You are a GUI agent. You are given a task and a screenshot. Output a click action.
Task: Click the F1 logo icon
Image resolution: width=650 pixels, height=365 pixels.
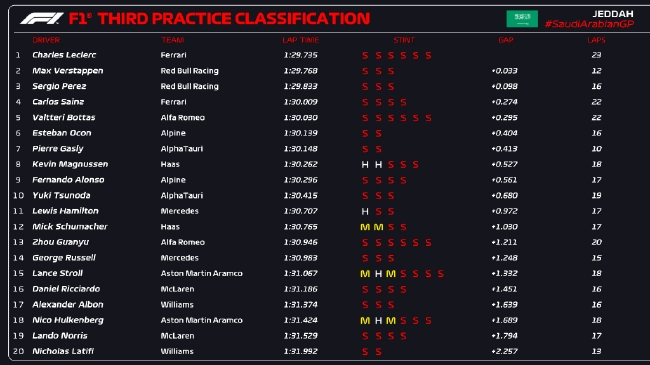coord(42,18)
